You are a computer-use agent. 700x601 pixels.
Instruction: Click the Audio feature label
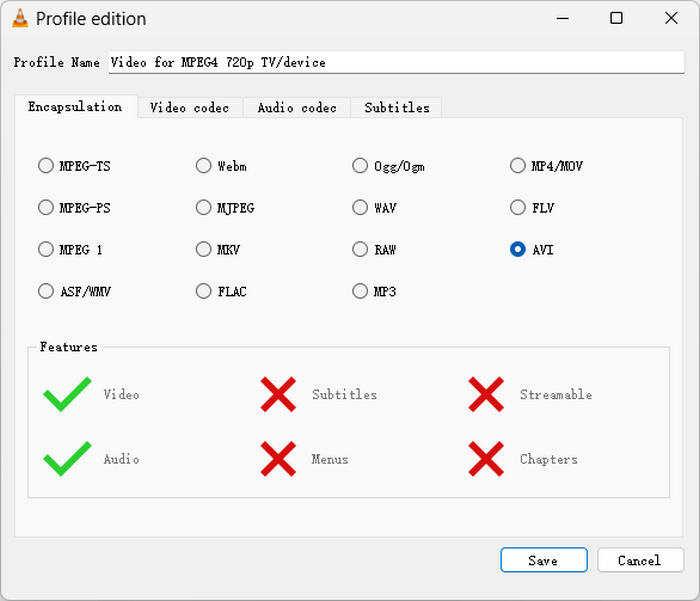coord(121,459)
